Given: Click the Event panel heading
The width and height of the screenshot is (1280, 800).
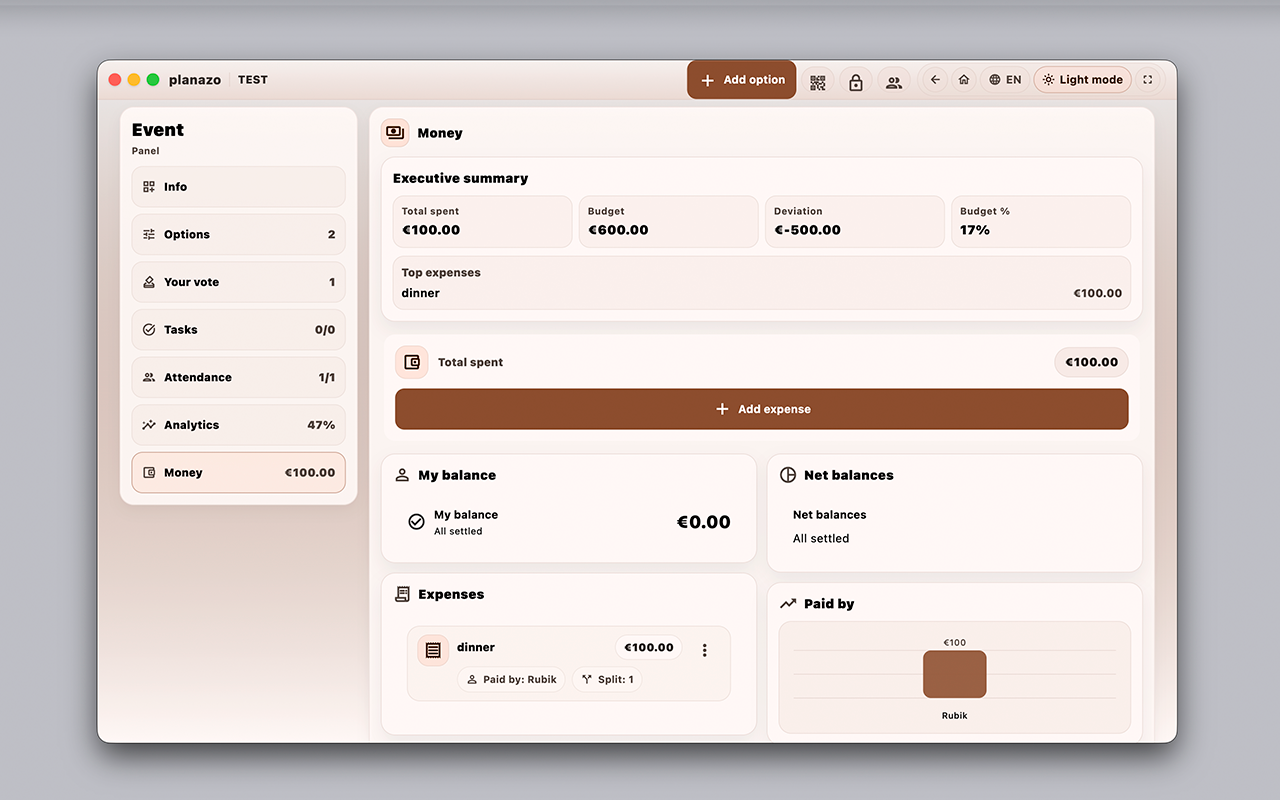Looking at the screenshot, I should pyautogui.click(x=158, y=130).
